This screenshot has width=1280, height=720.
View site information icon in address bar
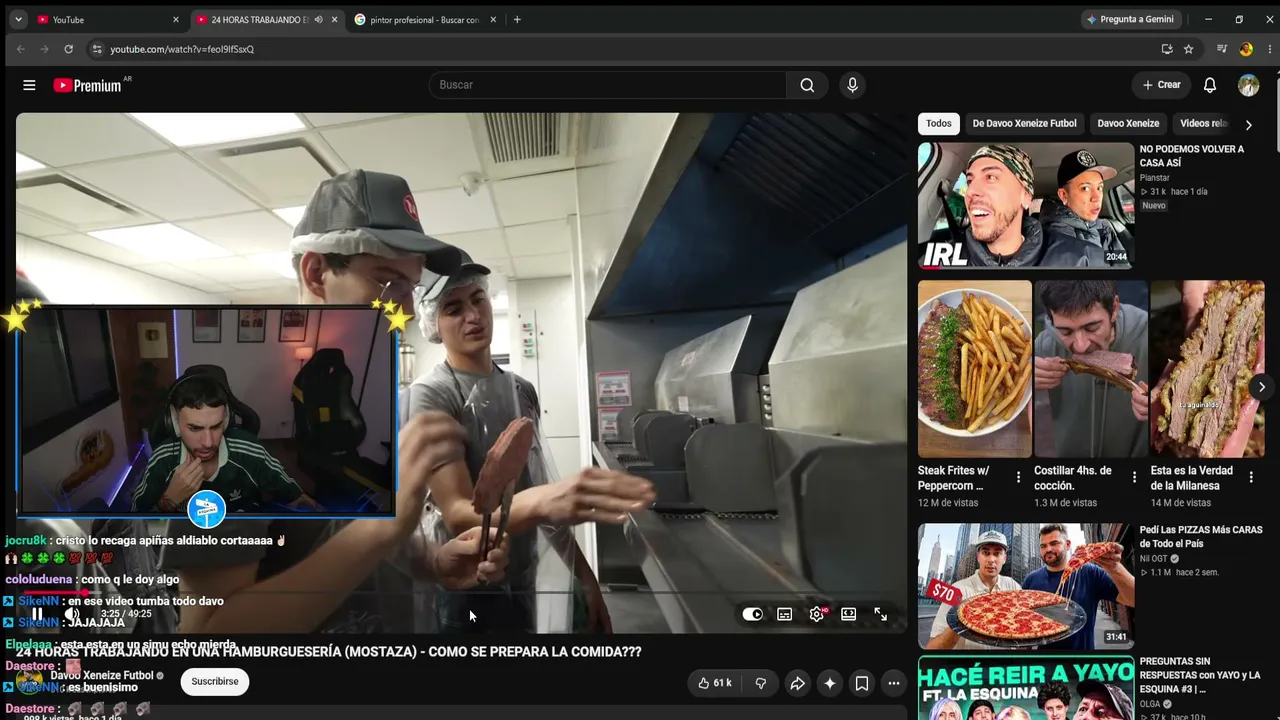(97, 49)
